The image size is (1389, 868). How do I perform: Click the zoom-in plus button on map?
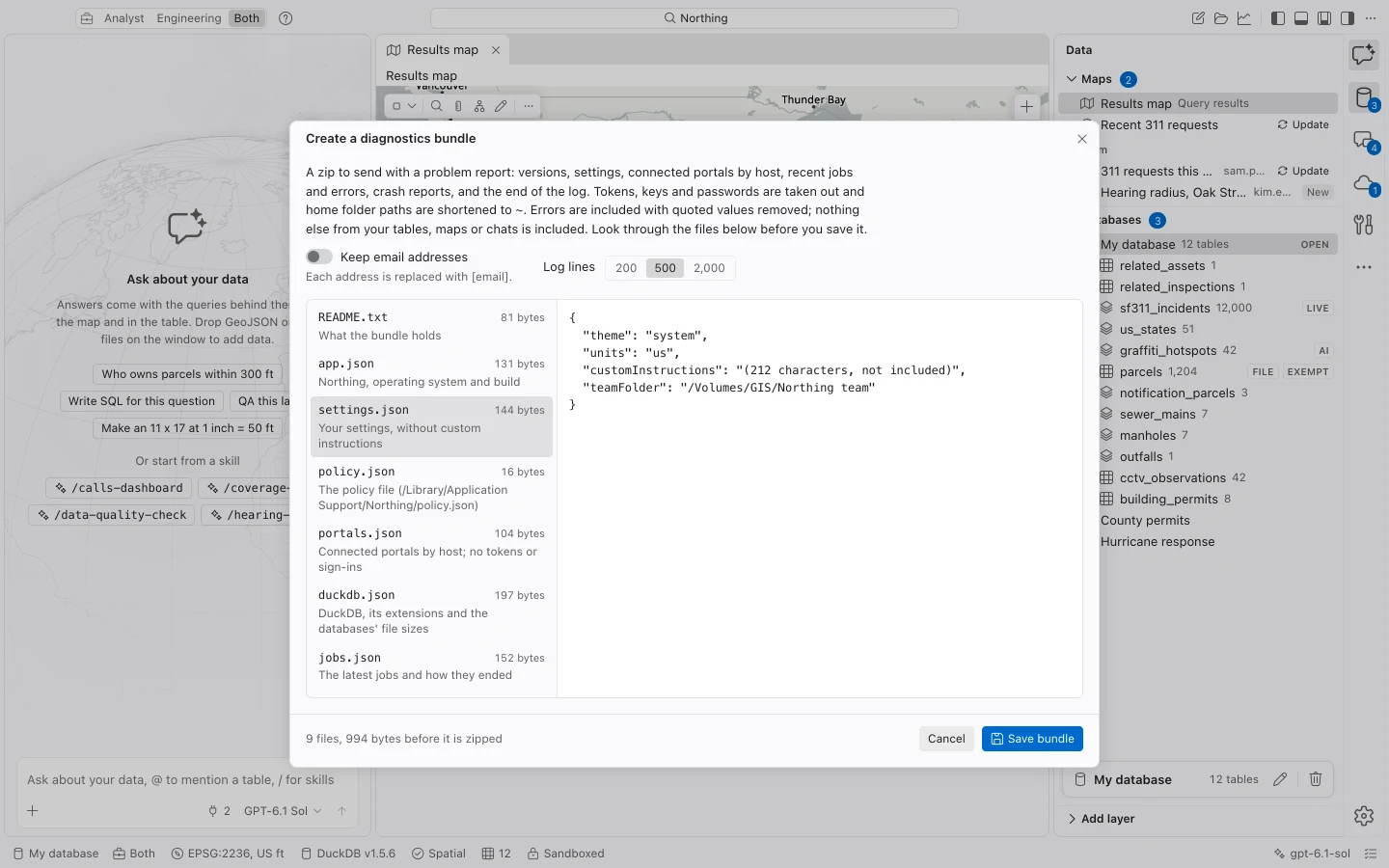click(x=1026, y=106)
